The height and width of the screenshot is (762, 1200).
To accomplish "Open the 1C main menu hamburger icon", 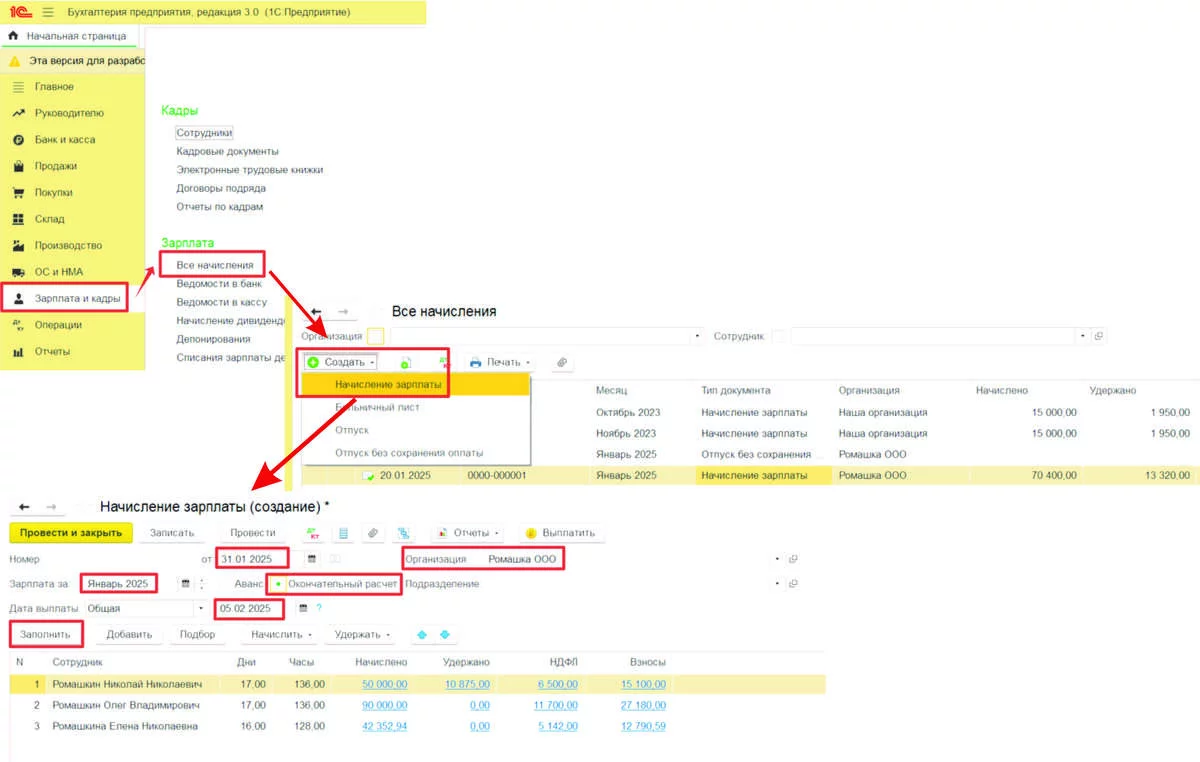I will [x=47, y=12].
